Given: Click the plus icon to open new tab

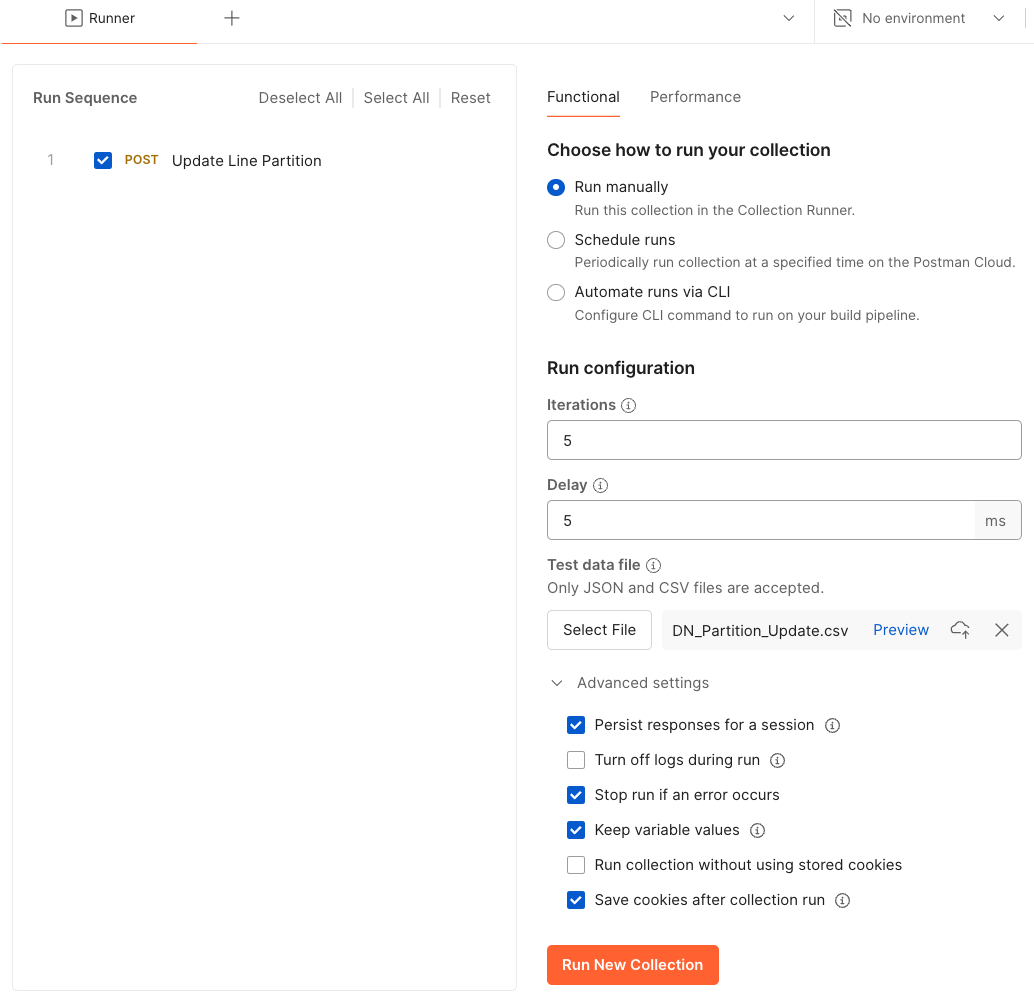Looking at the screenshot, I should [231, 18].
